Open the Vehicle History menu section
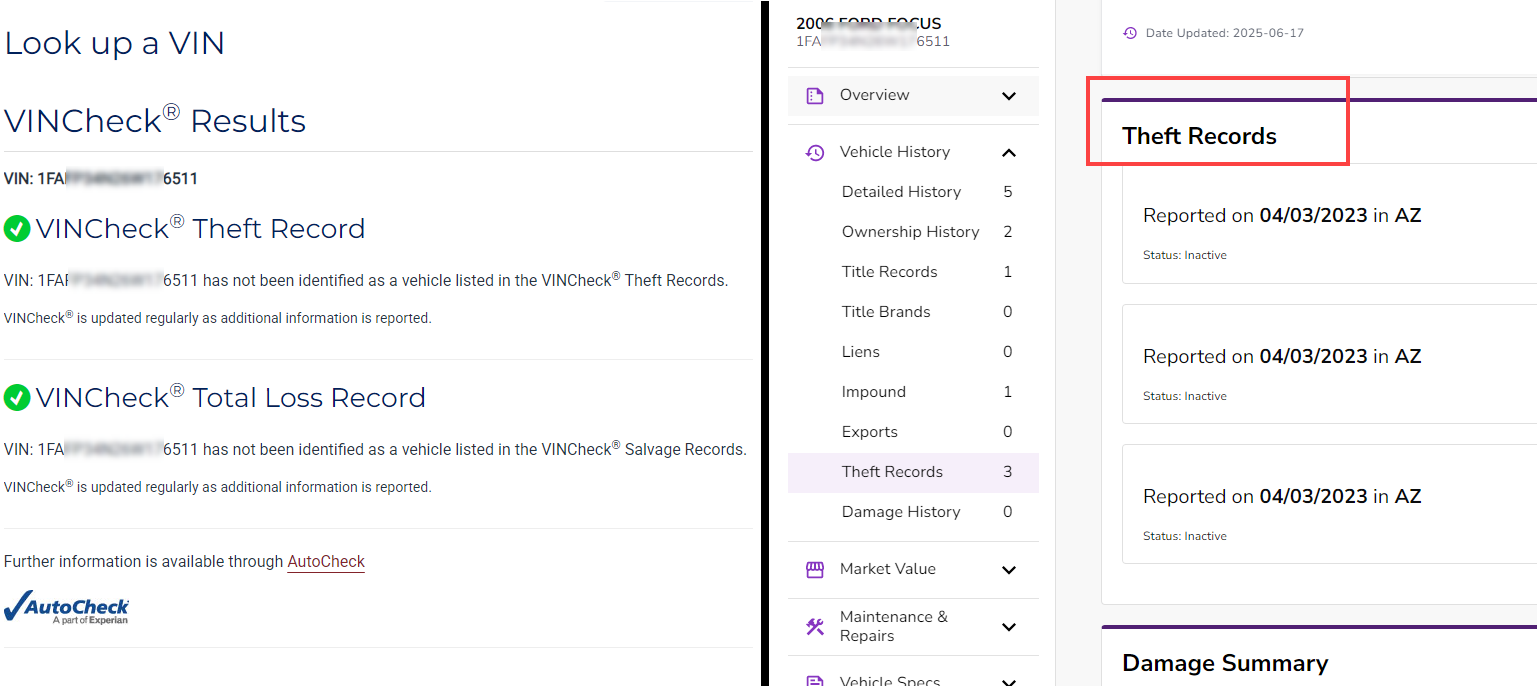This screenshot has width=1537, height=686. [913, 153]
